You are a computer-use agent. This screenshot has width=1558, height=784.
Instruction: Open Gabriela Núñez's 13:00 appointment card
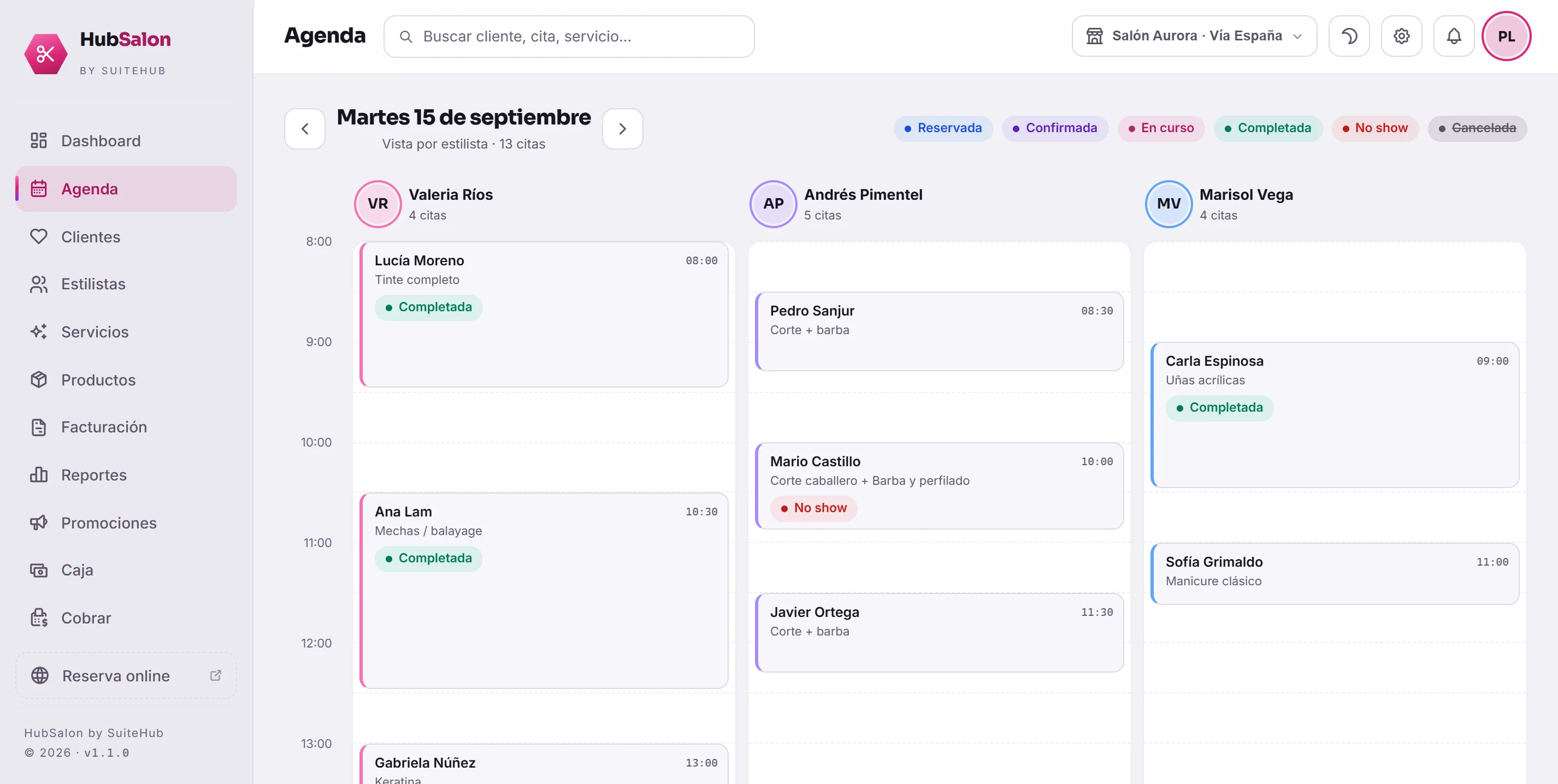544,764
